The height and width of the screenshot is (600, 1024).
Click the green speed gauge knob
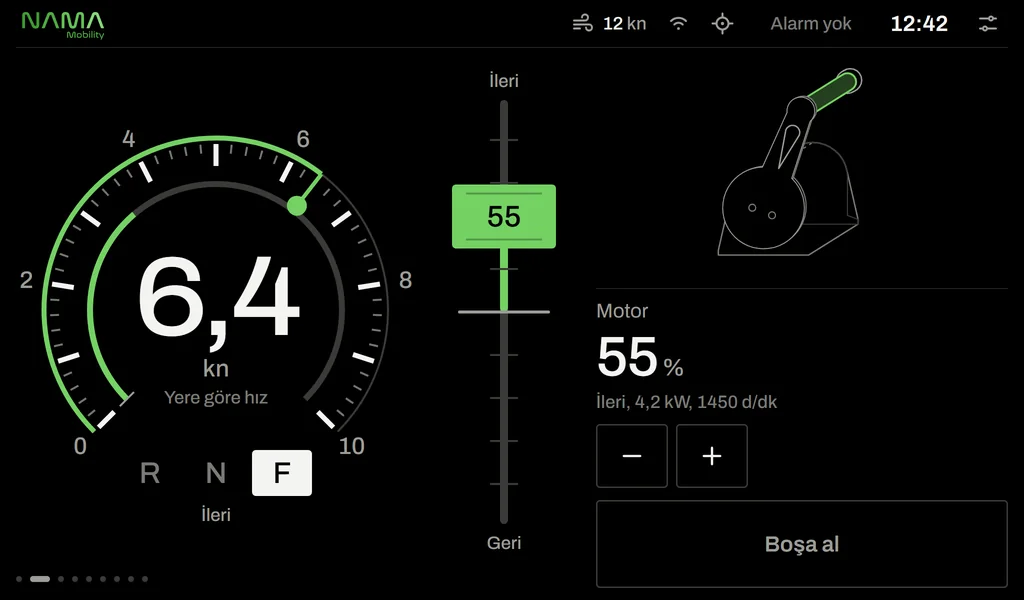pyautogui.click(x=296, y=206)
